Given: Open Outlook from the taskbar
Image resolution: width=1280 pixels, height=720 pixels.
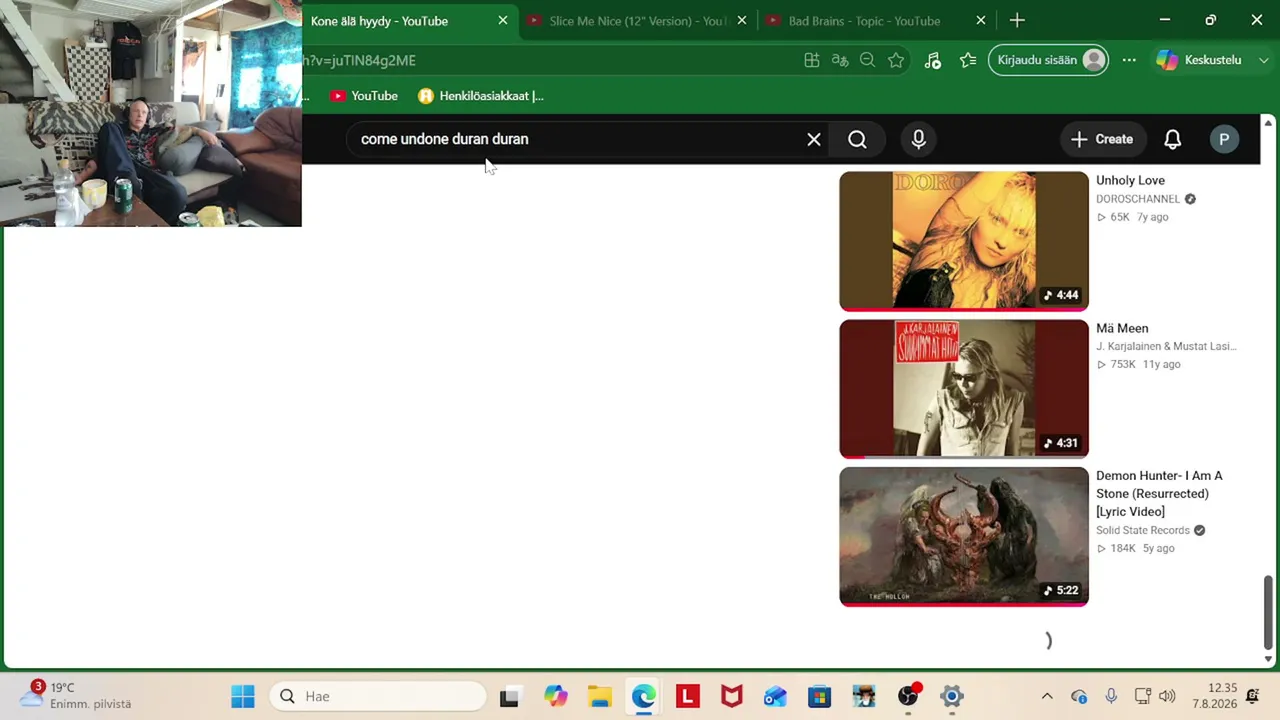Looking at the screenshot, I should click(x=775, y=697).
